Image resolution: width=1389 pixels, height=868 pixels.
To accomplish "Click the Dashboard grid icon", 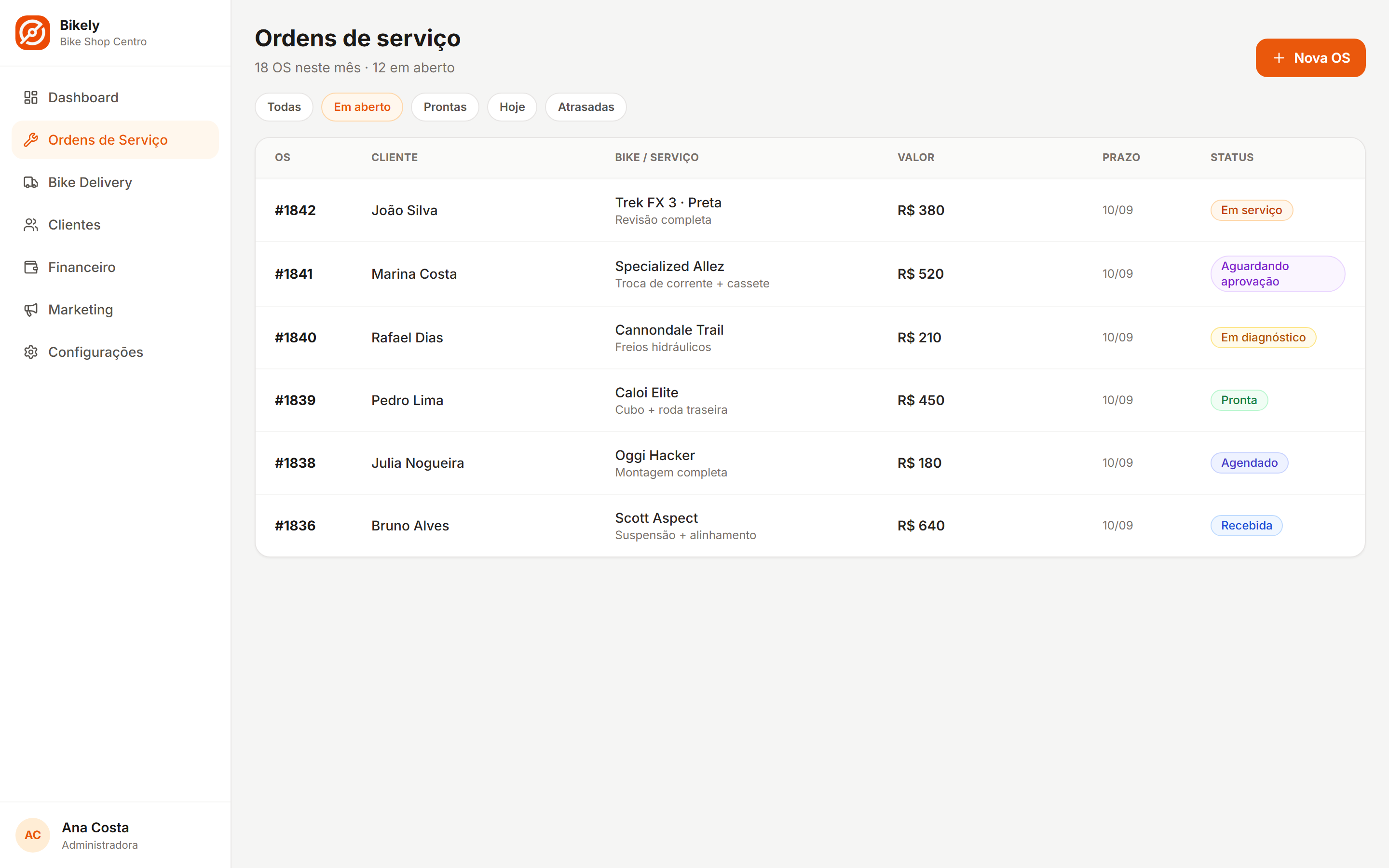I will 31,97.
